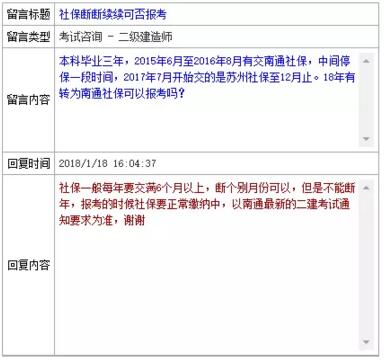Click the reply time value 2018/1/18 16:04:37
This screenshot has height=361, width=384.
click(107, 163)
